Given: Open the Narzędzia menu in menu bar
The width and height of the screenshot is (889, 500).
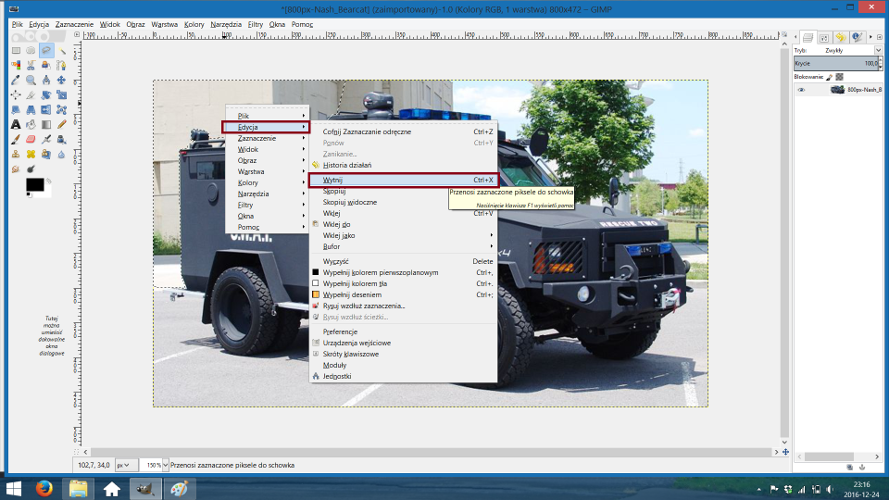Looking at the screenshot, I should pyautogui.click(x=226, y=24).
